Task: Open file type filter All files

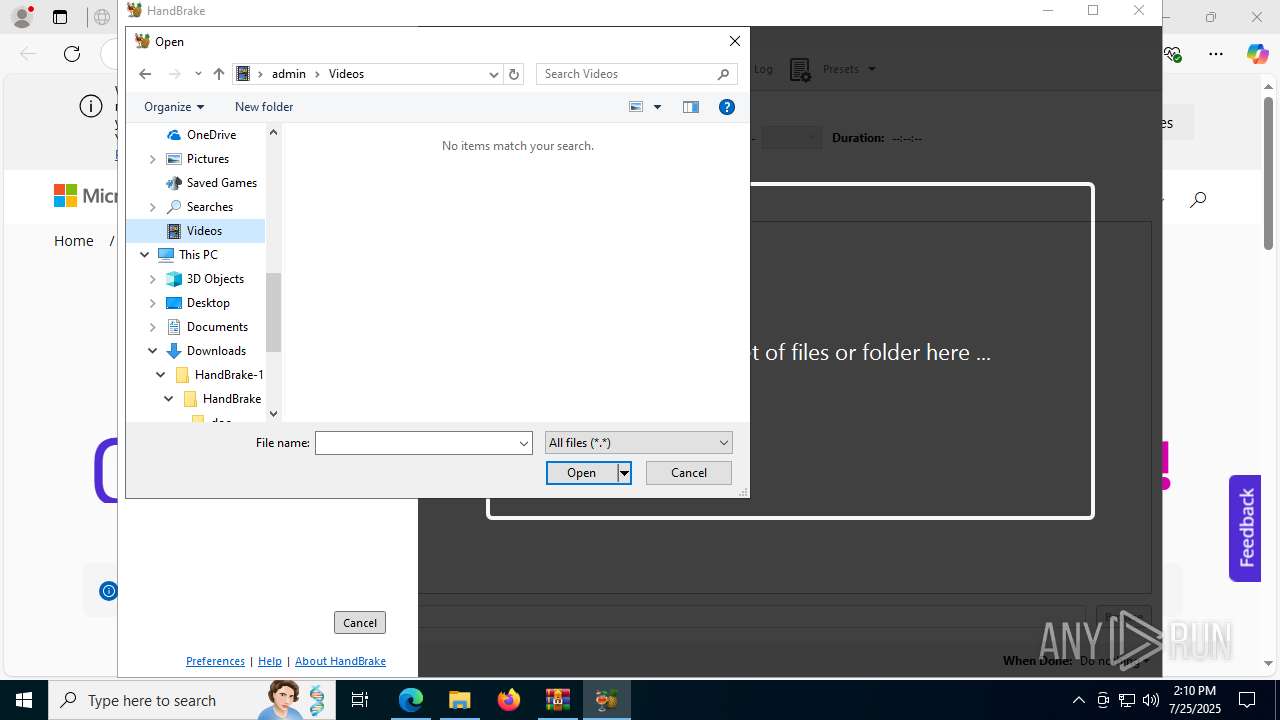Action: (639, 443)
